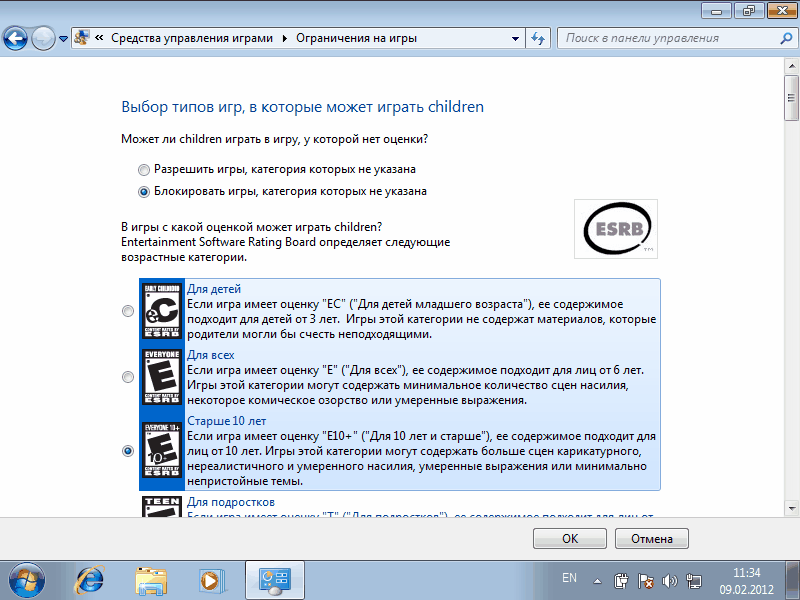Click the Для всех heading
Viewport: 800px width, 600px height.
click(211, 355)
